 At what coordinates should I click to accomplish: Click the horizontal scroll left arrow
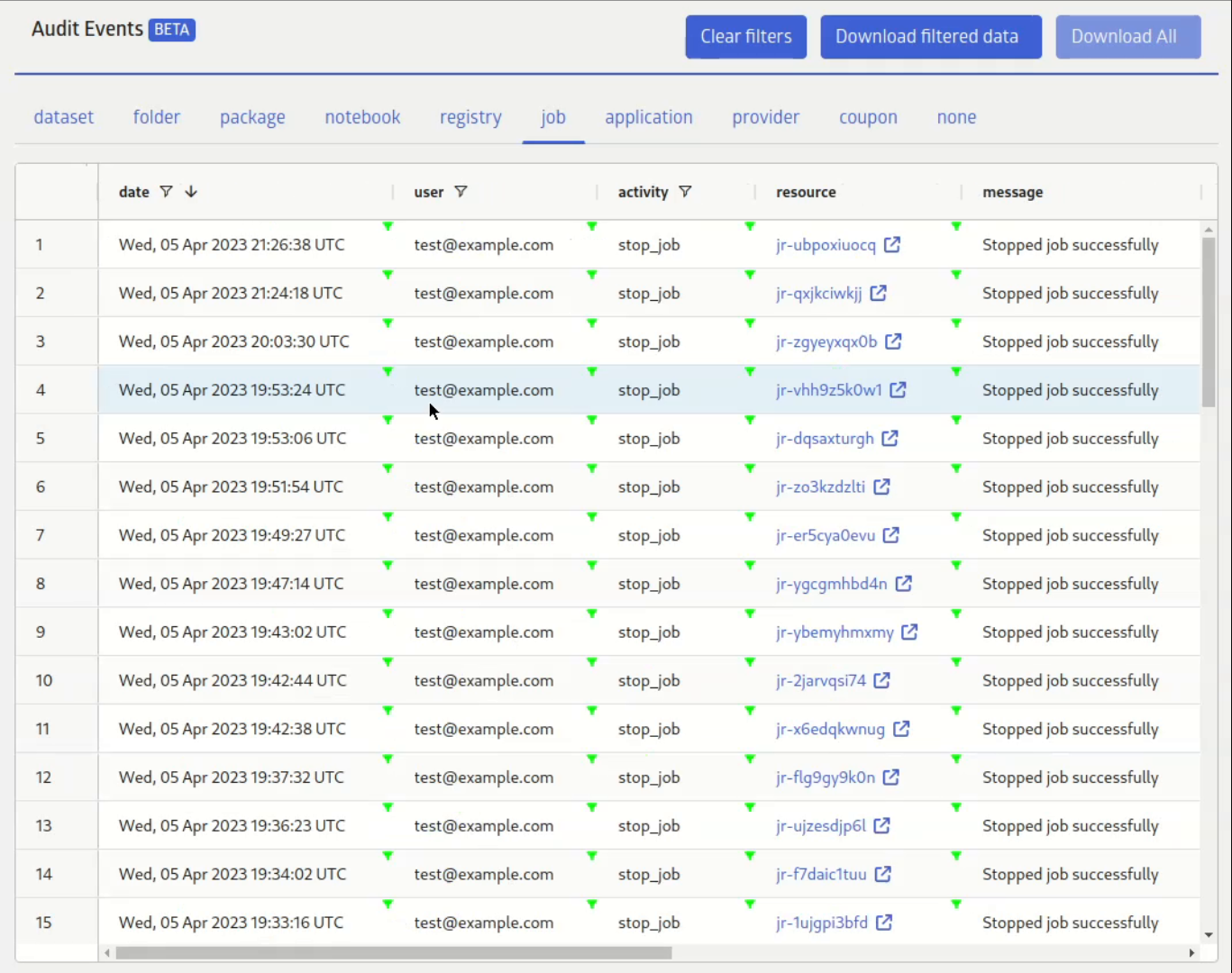tap(107, 953)
